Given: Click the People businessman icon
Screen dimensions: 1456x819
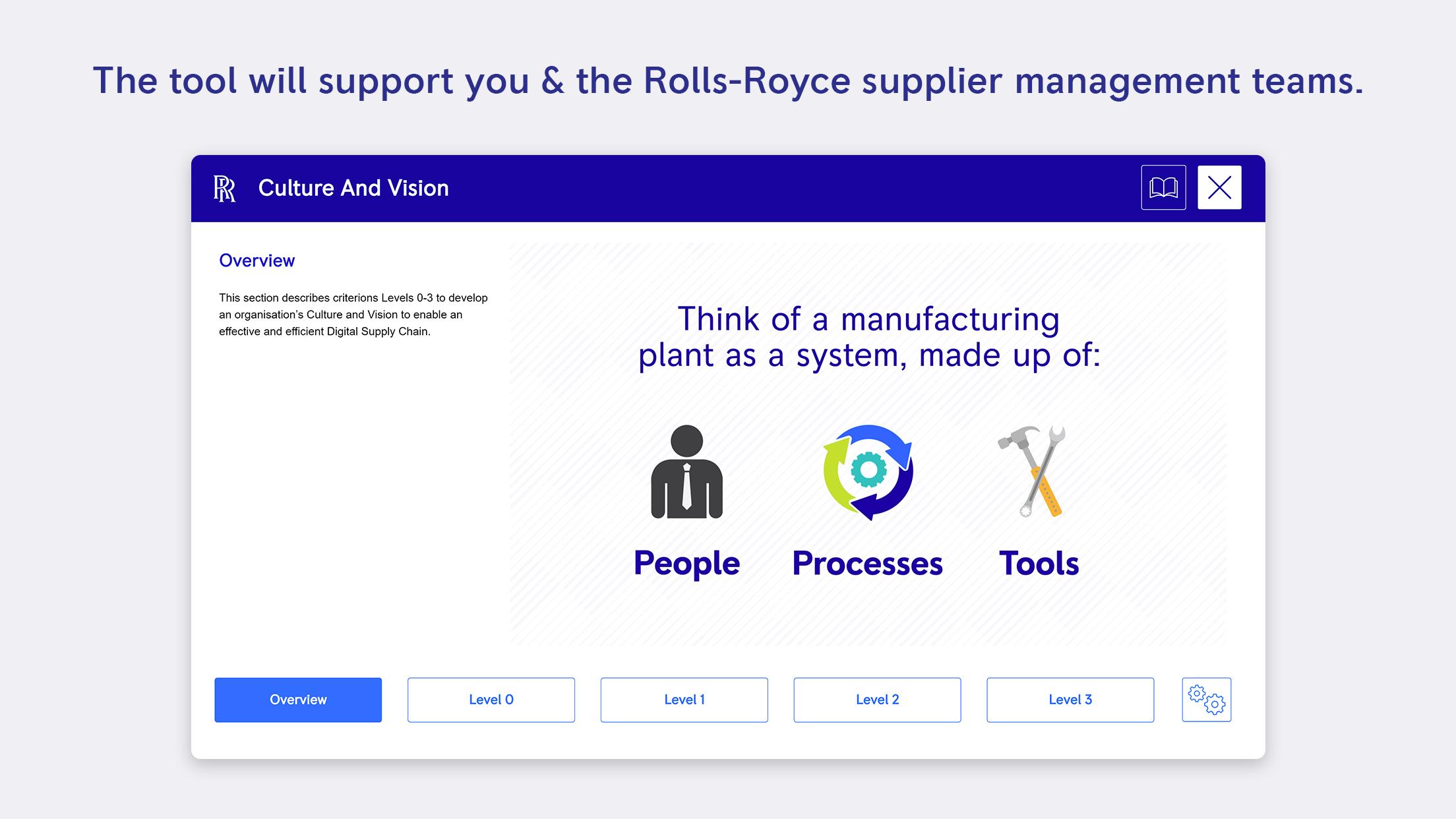Looking at the screenshot, I should point(686,472).
